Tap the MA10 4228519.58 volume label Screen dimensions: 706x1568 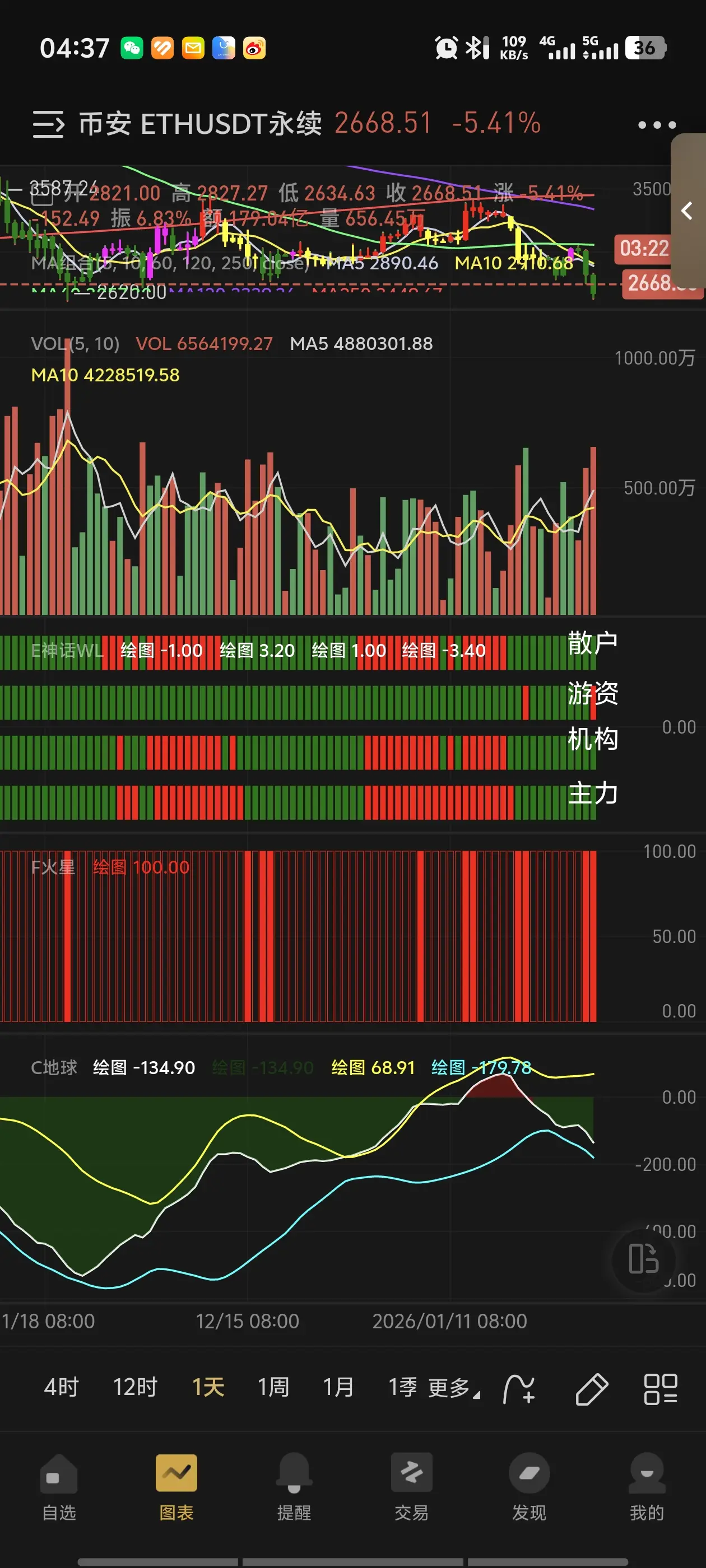pos(105,375)
